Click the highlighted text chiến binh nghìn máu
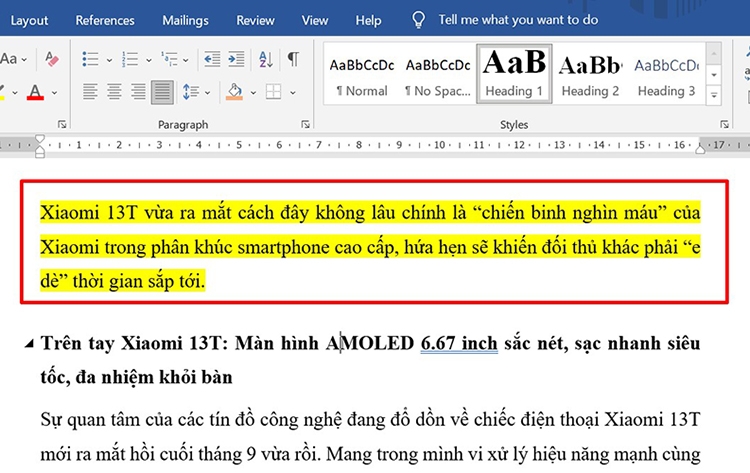This screenshot has width=750, height=473. click(x=570, y=212)
